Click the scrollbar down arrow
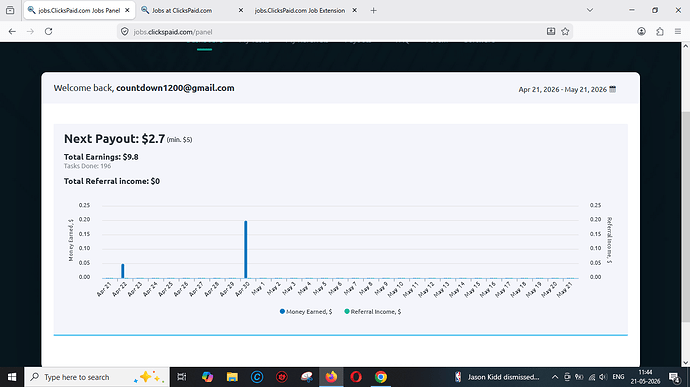The image size is (690, 387). point(686,362)
